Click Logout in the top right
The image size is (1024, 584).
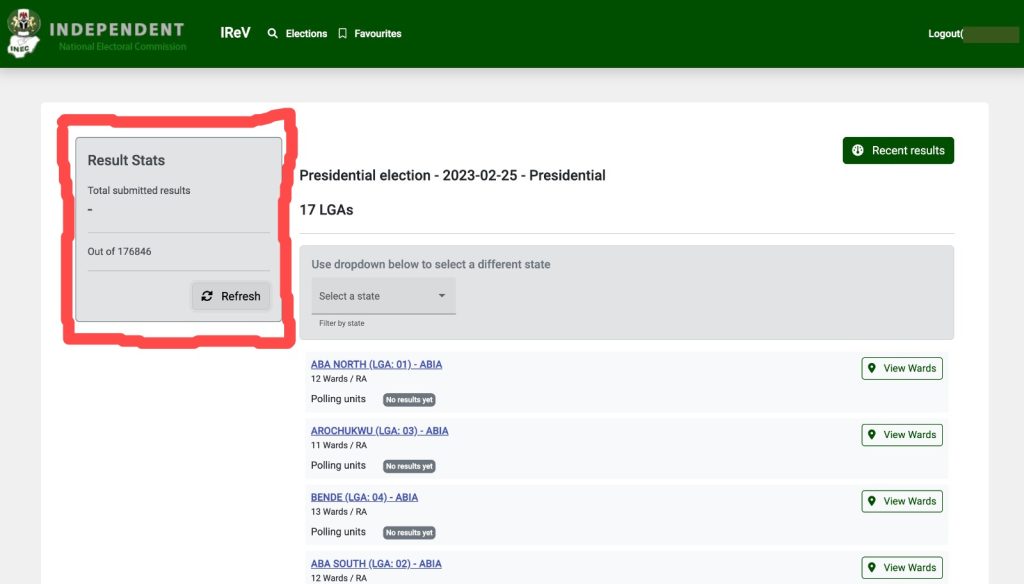pyautogui.click(x=944, y=34)
